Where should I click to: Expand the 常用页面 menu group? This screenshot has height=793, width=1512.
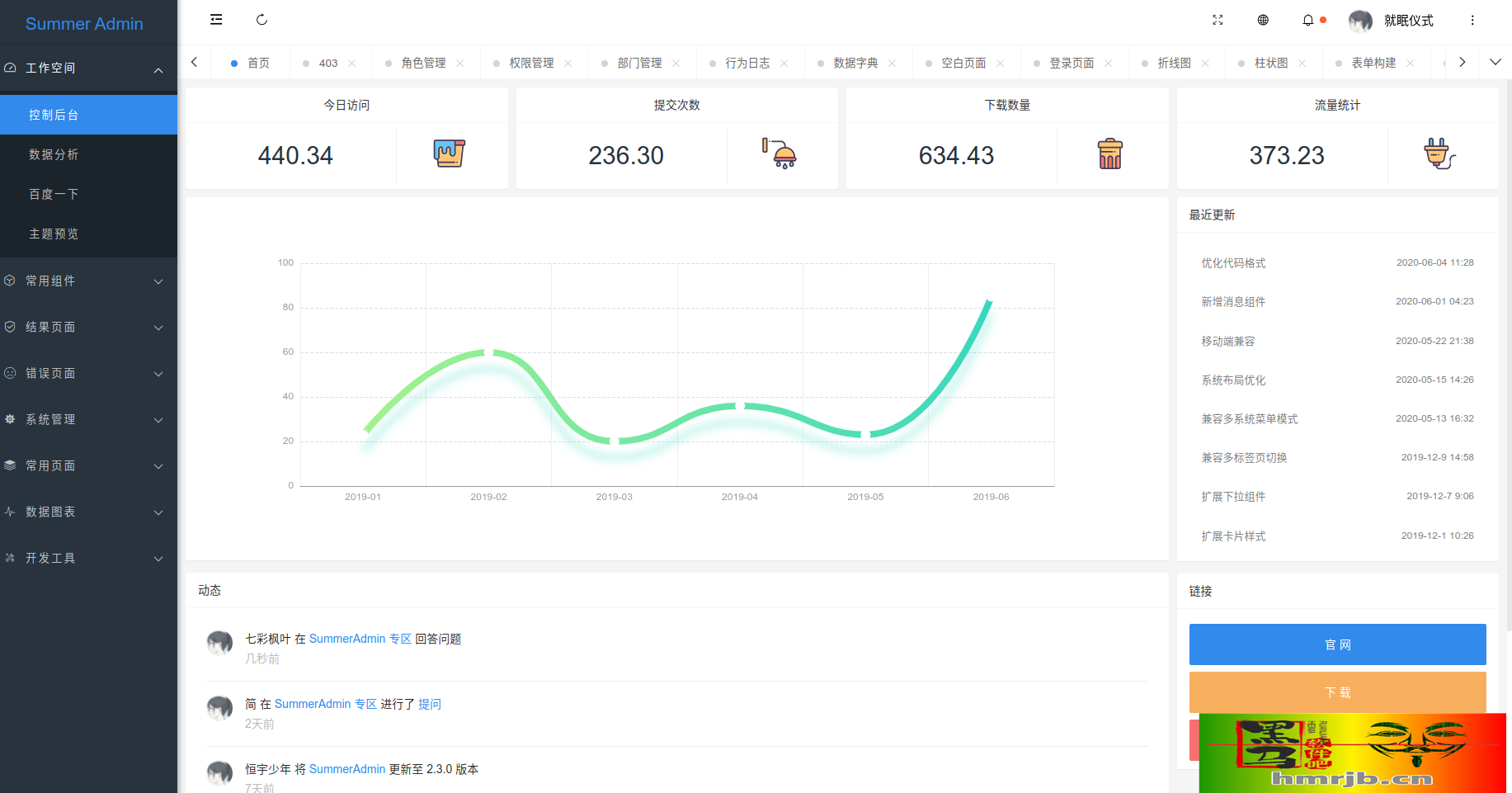88,465
